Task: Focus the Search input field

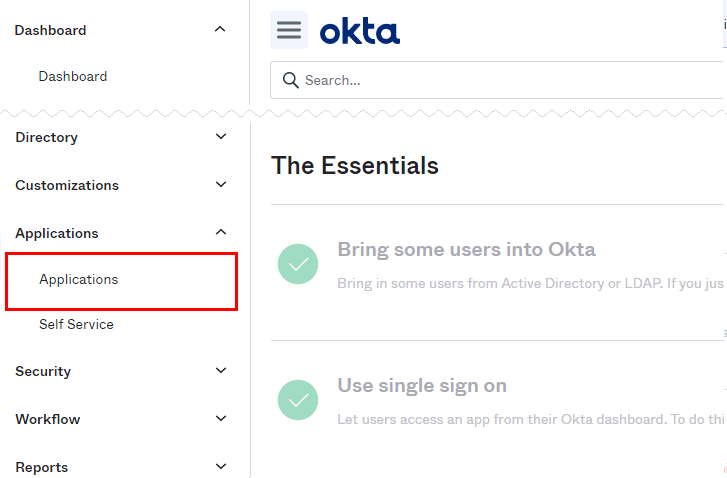Action: click(498, 80)
